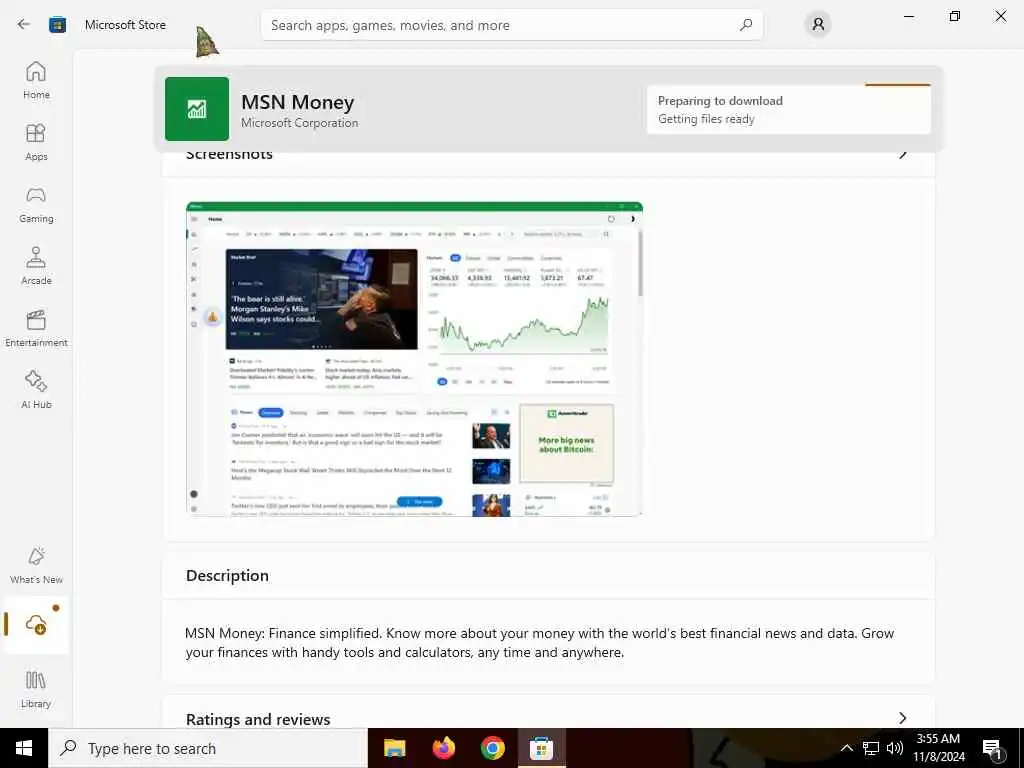1024x768 pixels.
Task: Open the MSN Money screenshot thumbnail
Action: 414,359
